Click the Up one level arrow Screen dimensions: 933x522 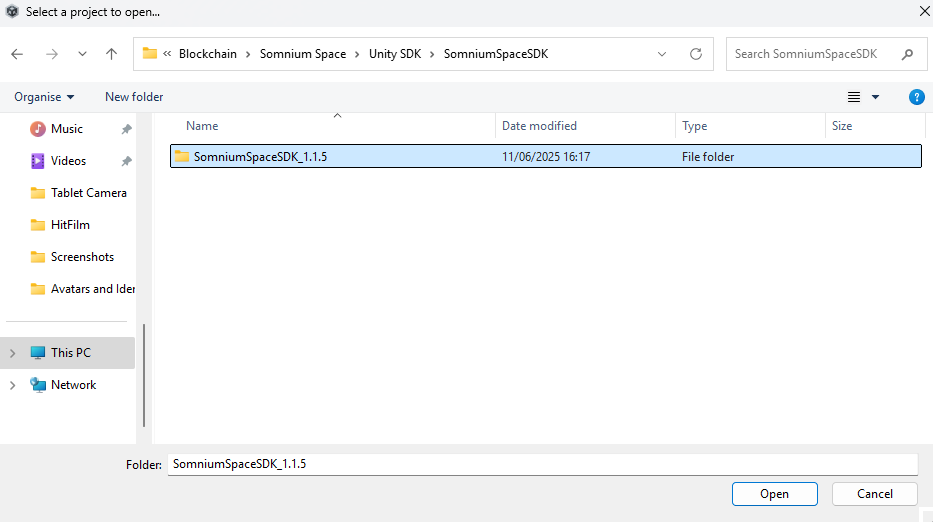111,54
